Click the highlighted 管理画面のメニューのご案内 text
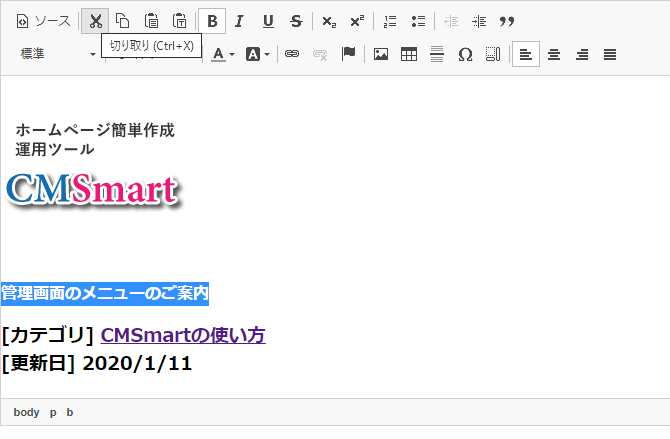This screenshot has width=670, height=439. point(105,294)
